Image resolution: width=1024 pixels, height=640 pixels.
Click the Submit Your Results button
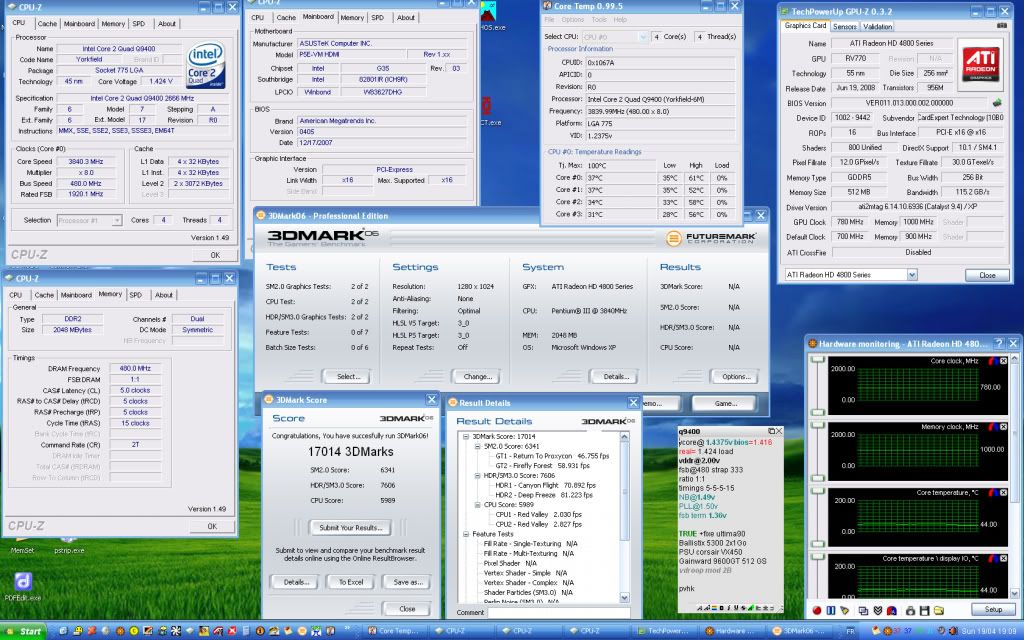[x=350, y=527]
